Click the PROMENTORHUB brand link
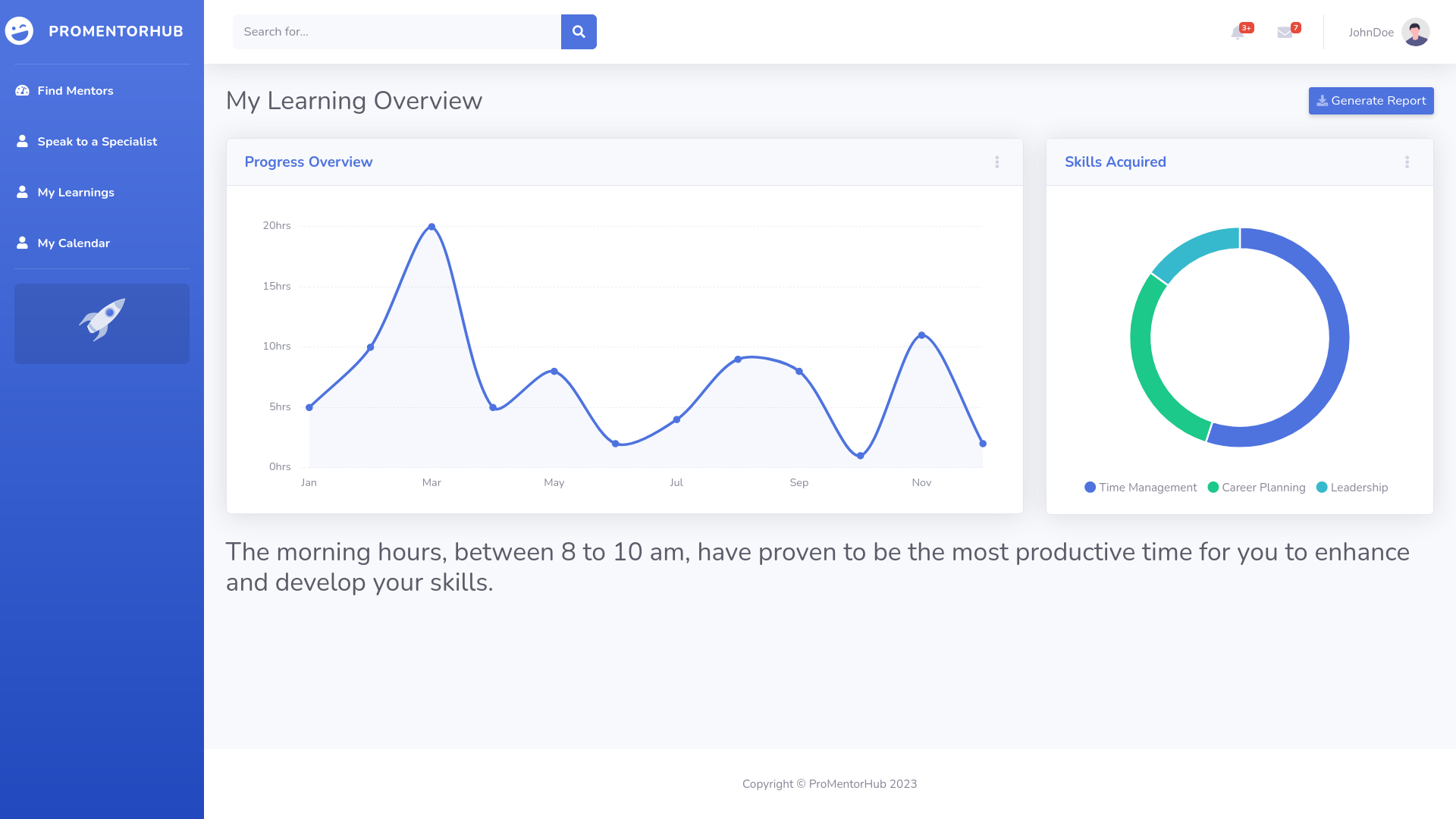 pyautogui.click(x=116, y=31)
